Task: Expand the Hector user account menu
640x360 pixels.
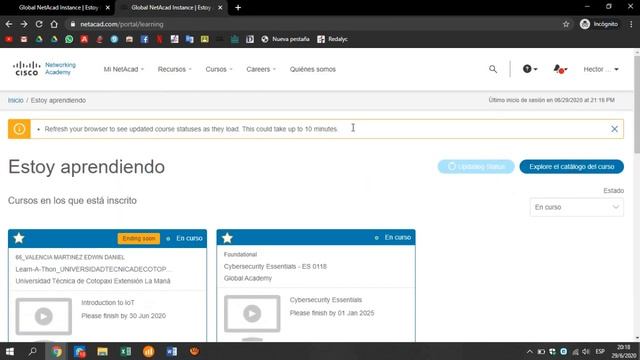Action: (601, 69)
